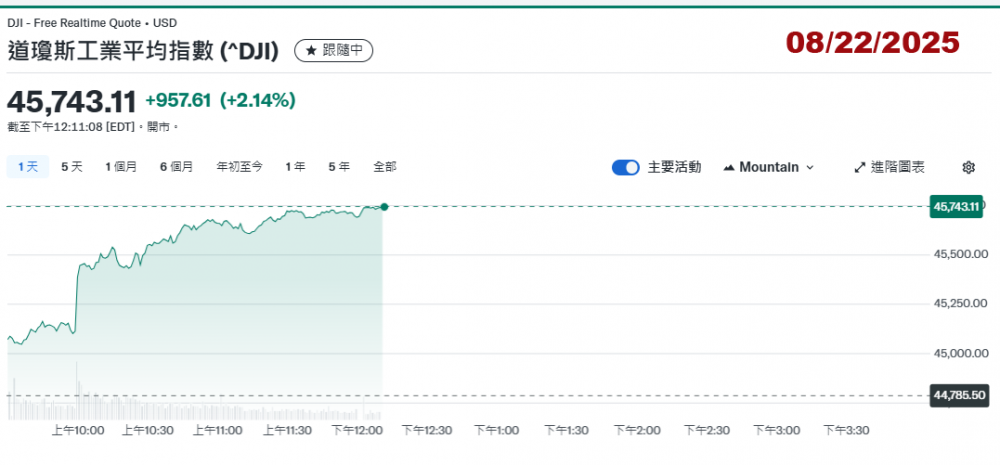Click the green 45,743.11 price axis label
Image resolution: width=1000 pixels, height=465 pixels.
(955, 207)
